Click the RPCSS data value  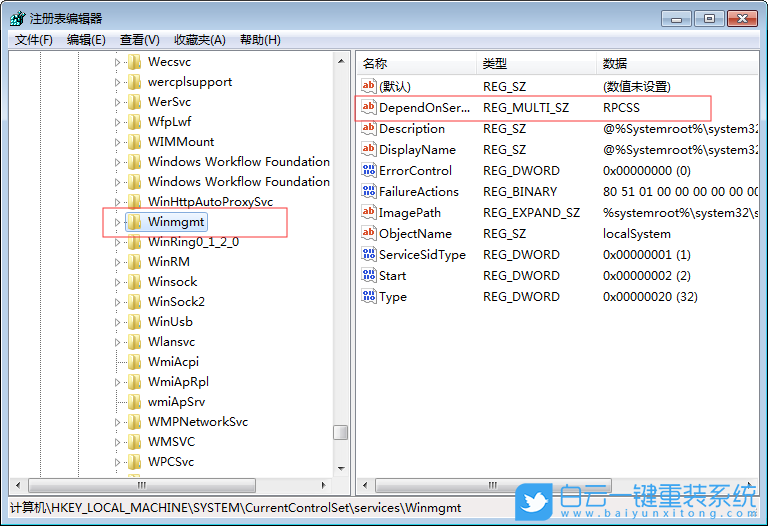click(x=621, y=108)
